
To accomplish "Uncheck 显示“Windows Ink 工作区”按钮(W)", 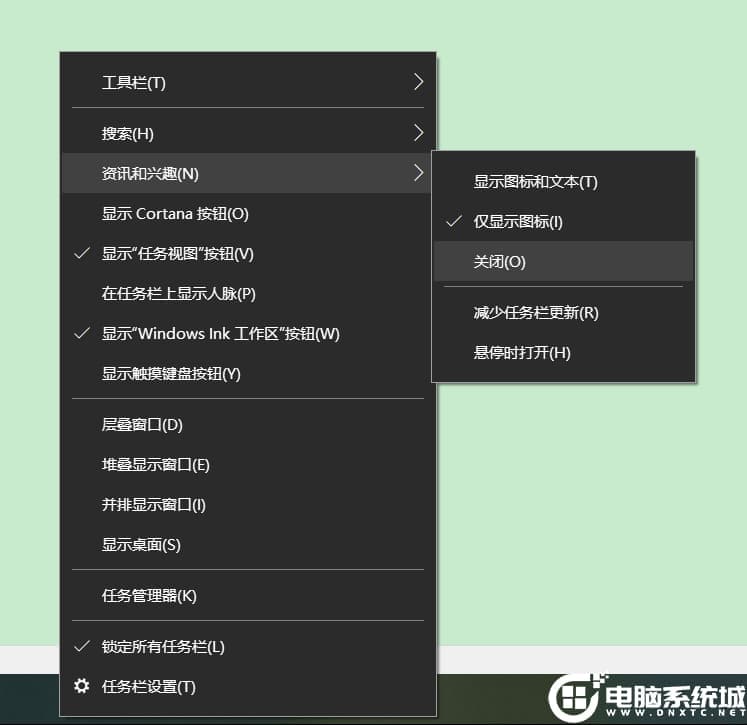I will coord(248,333).
